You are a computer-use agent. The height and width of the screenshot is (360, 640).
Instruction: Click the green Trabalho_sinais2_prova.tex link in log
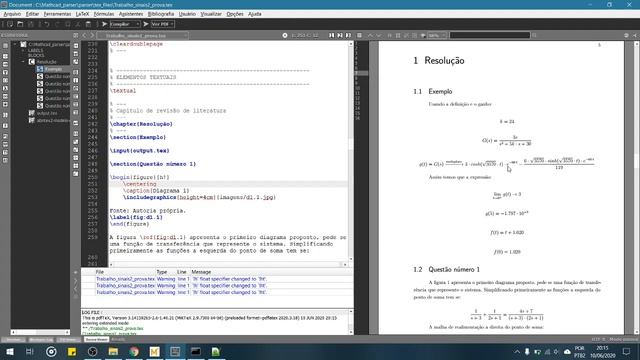116,328
